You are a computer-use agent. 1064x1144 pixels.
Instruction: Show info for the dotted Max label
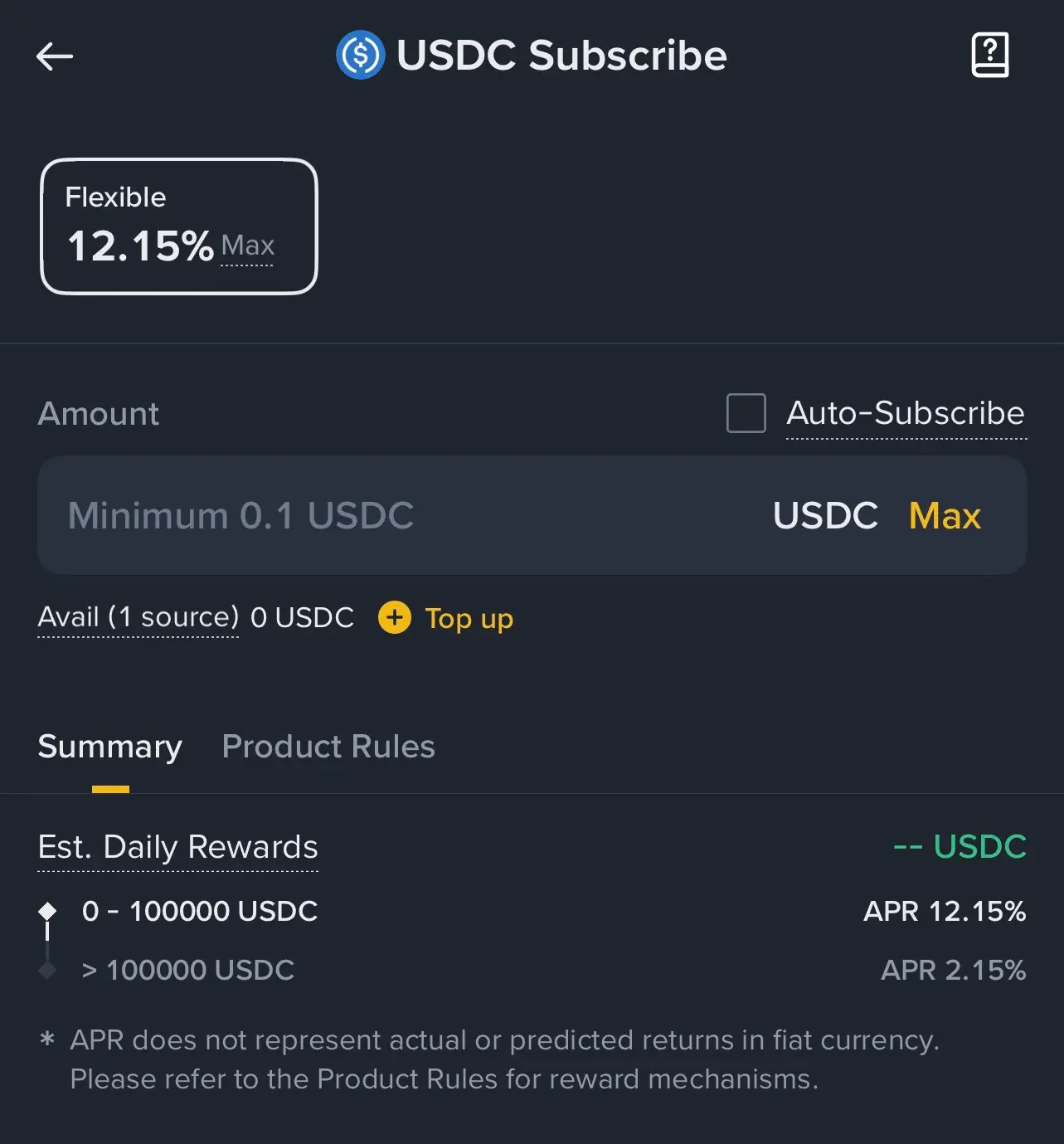click(x=247, y=246)
